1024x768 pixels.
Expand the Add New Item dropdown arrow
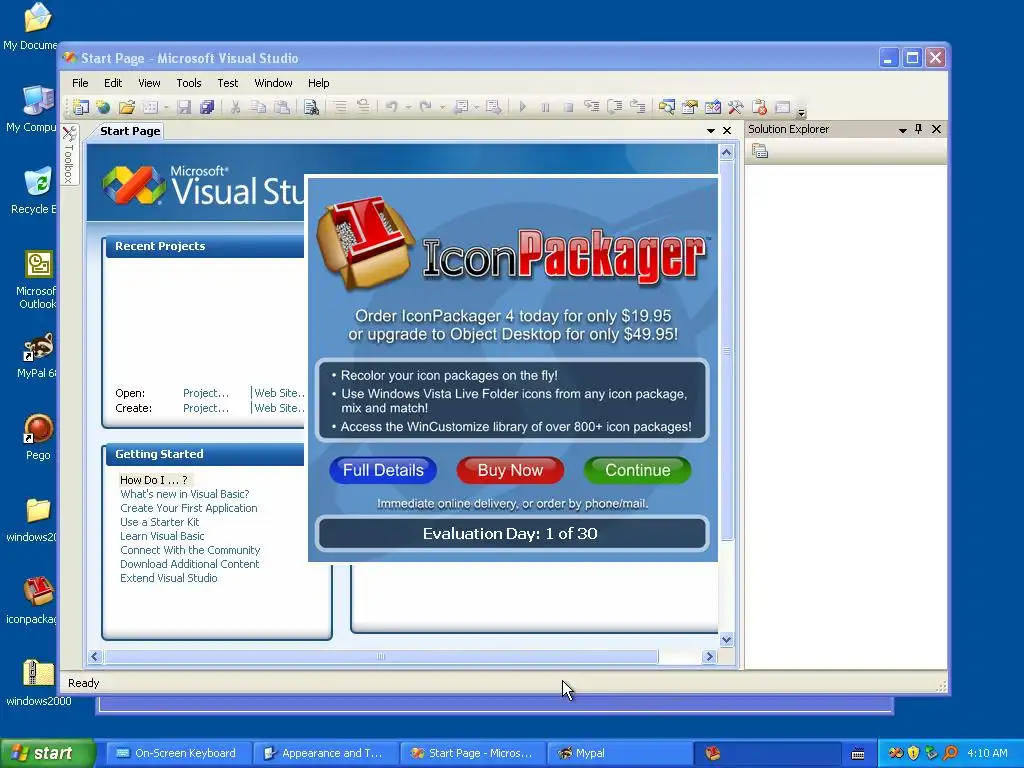167,108
